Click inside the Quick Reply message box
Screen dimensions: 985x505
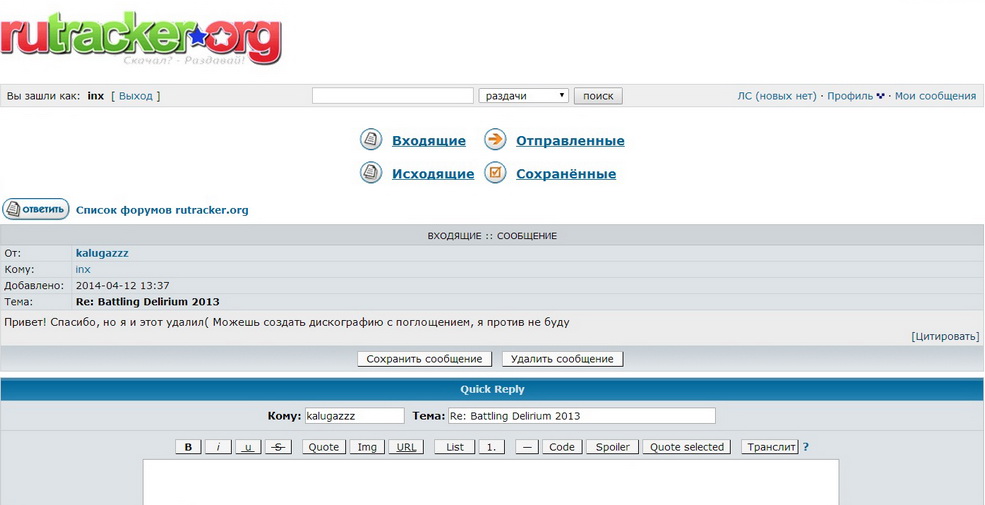(491, 482)
